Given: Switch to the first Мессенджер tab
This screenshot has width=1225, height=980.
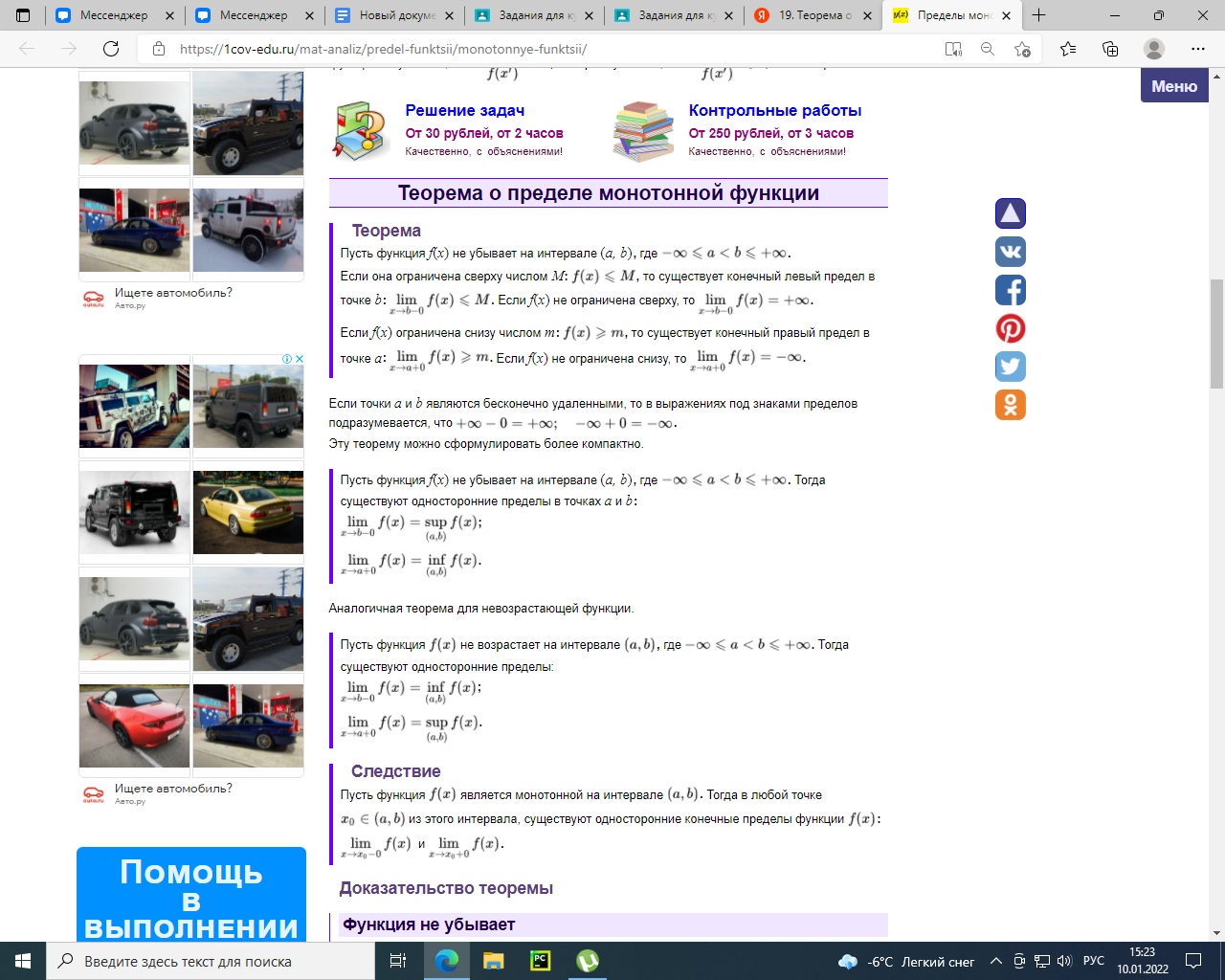Looking at the screenshot, I should point(115,15).
